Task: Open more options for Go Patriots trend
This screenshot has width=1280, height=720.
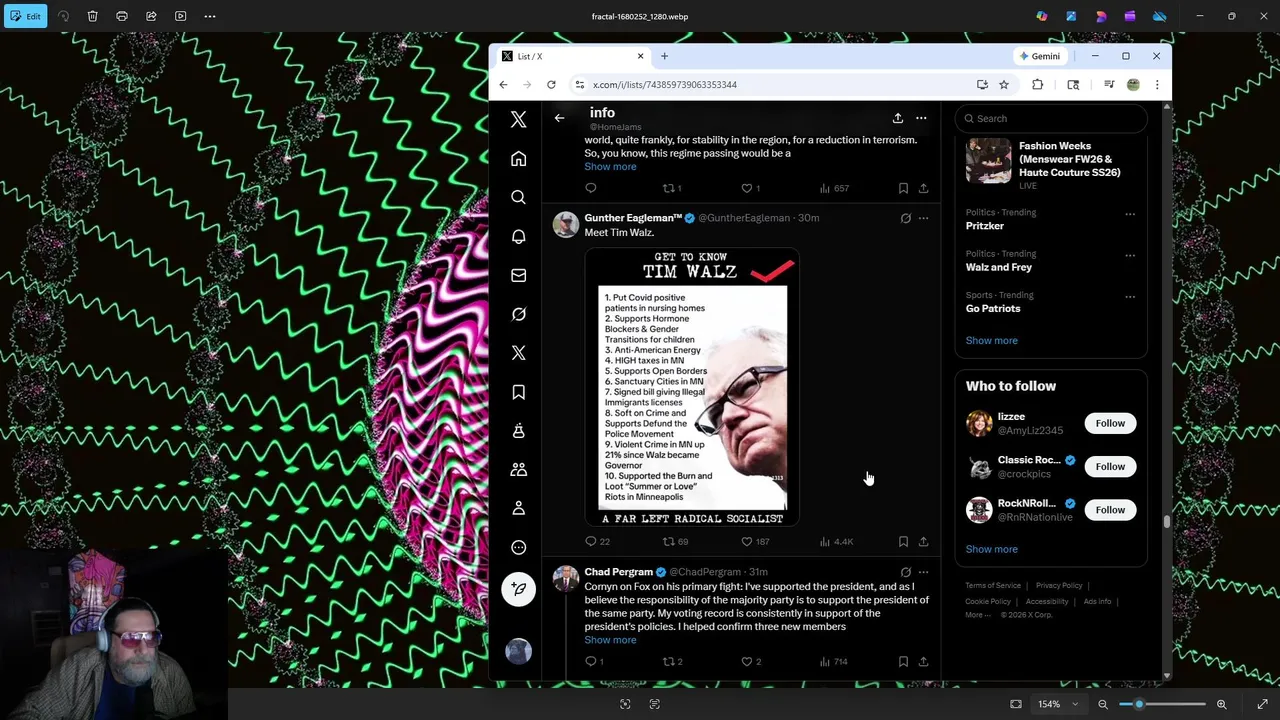Action: coord(1130,297)
